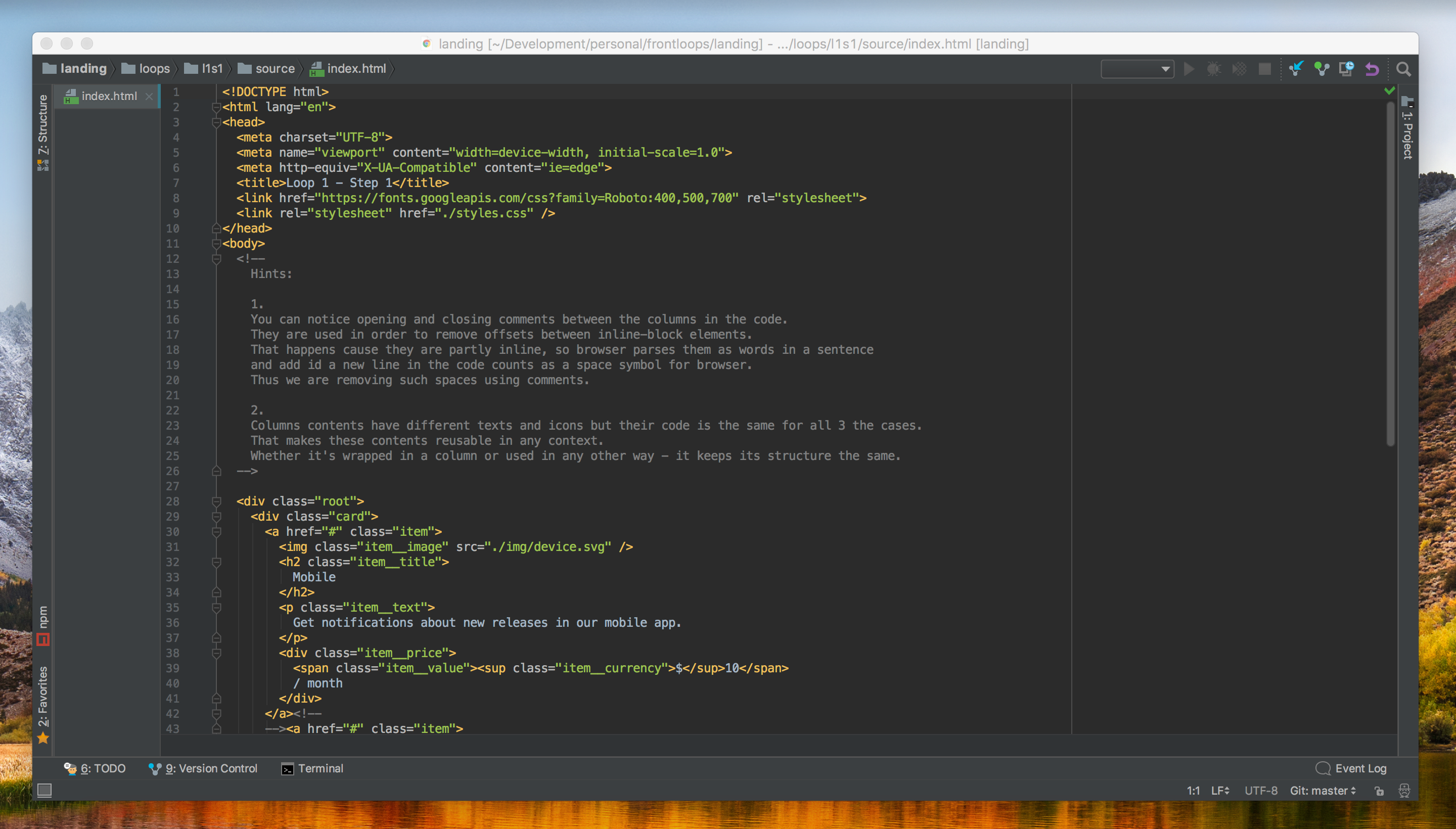Collapse the head tag fold marker on line 3
This screenshot has height=829, width=1456.
pyautogui.click(x=216, y=122)
